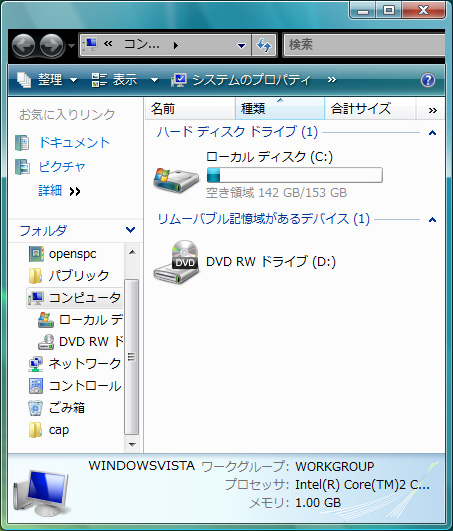Click folder tree scrollbar up arrow
The width and height of the screenshot is (453, 531).
(132, 252)
